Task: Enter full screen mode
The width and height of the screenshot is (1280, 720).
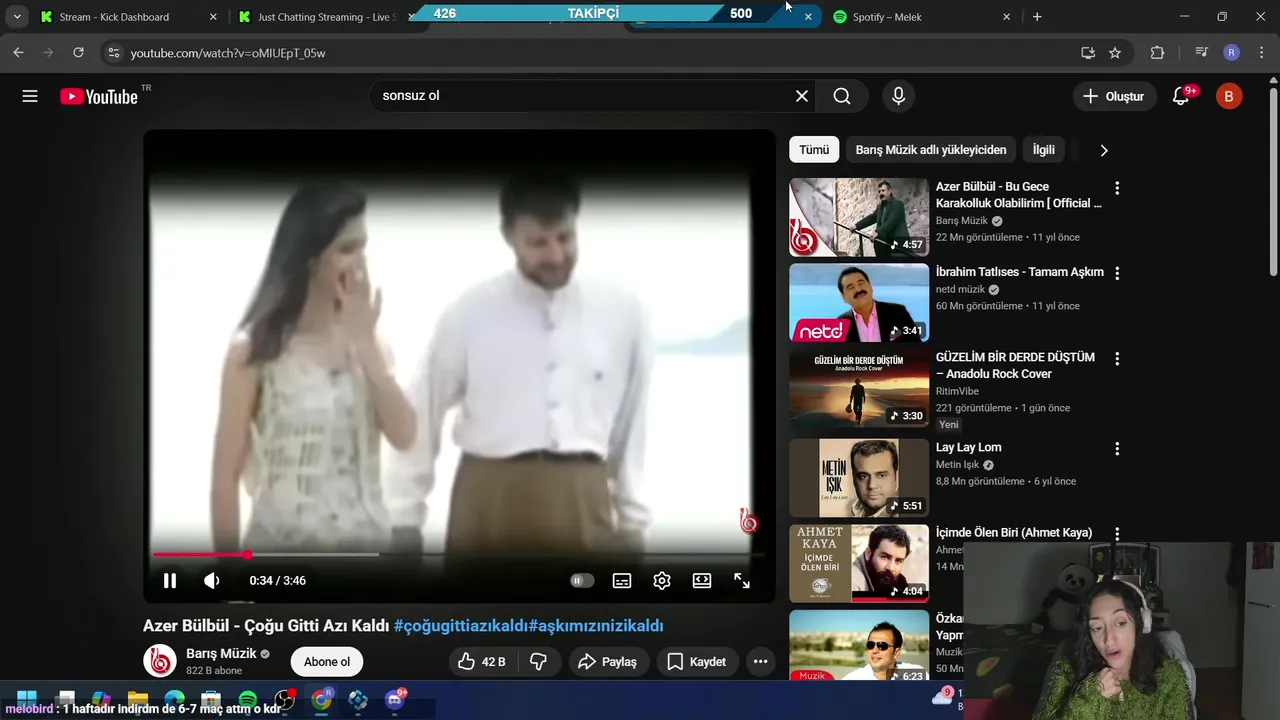Action: 742,580
